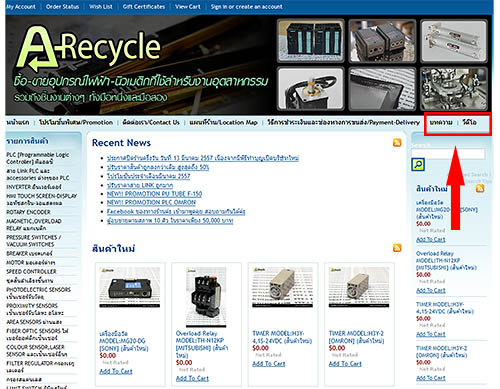The image size is (500, 389).
Task: Click the magnifier search button
Action: point(418,164)
